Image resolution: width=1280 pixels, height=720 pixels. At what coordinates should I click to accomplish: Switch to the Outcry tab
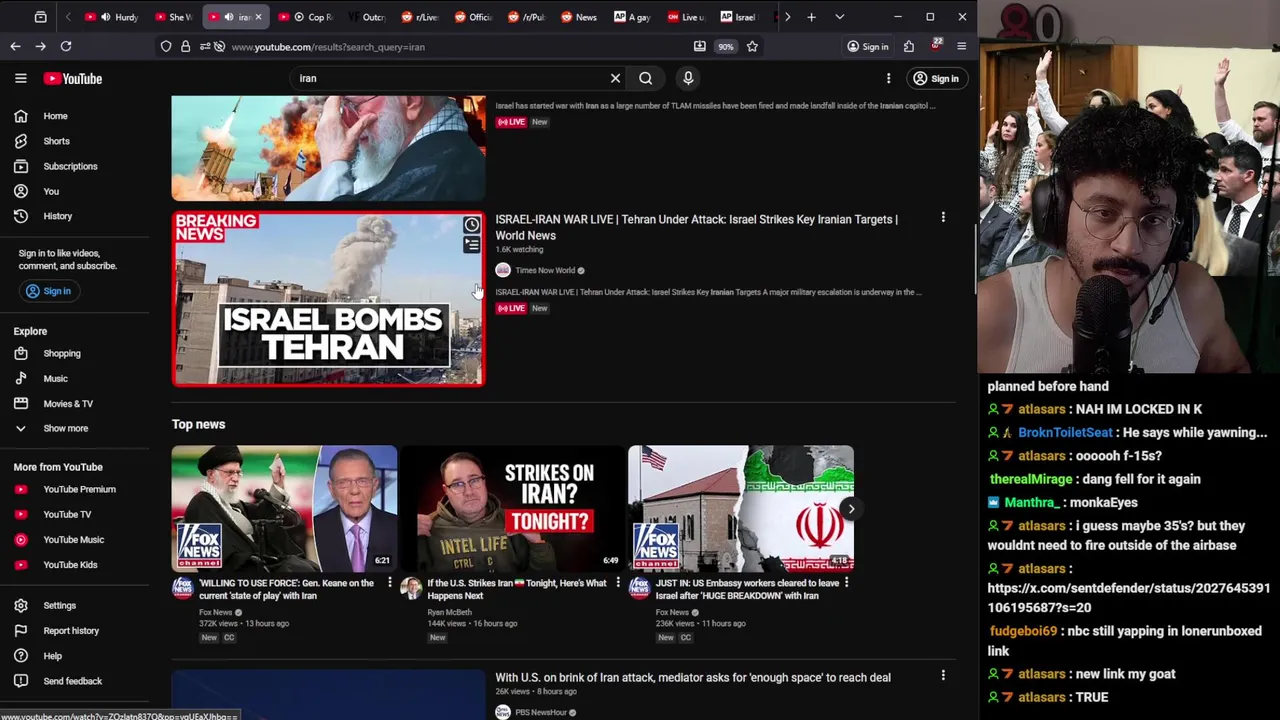[x=366, y=17]
